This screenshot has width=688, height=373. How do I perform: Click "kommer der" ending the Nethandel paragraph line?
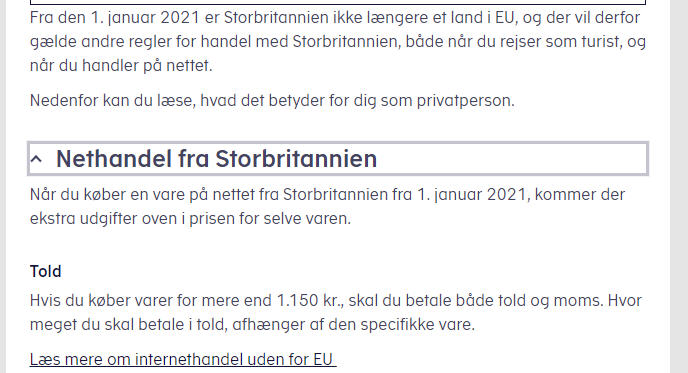(580, 194)
